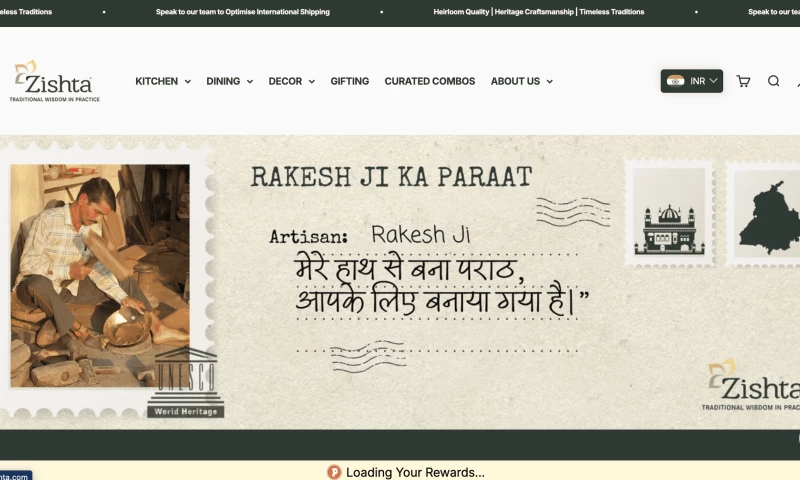Click the Zishta logo in header
800x480 pixels.
pyautogui.click(x=55, y=81)
